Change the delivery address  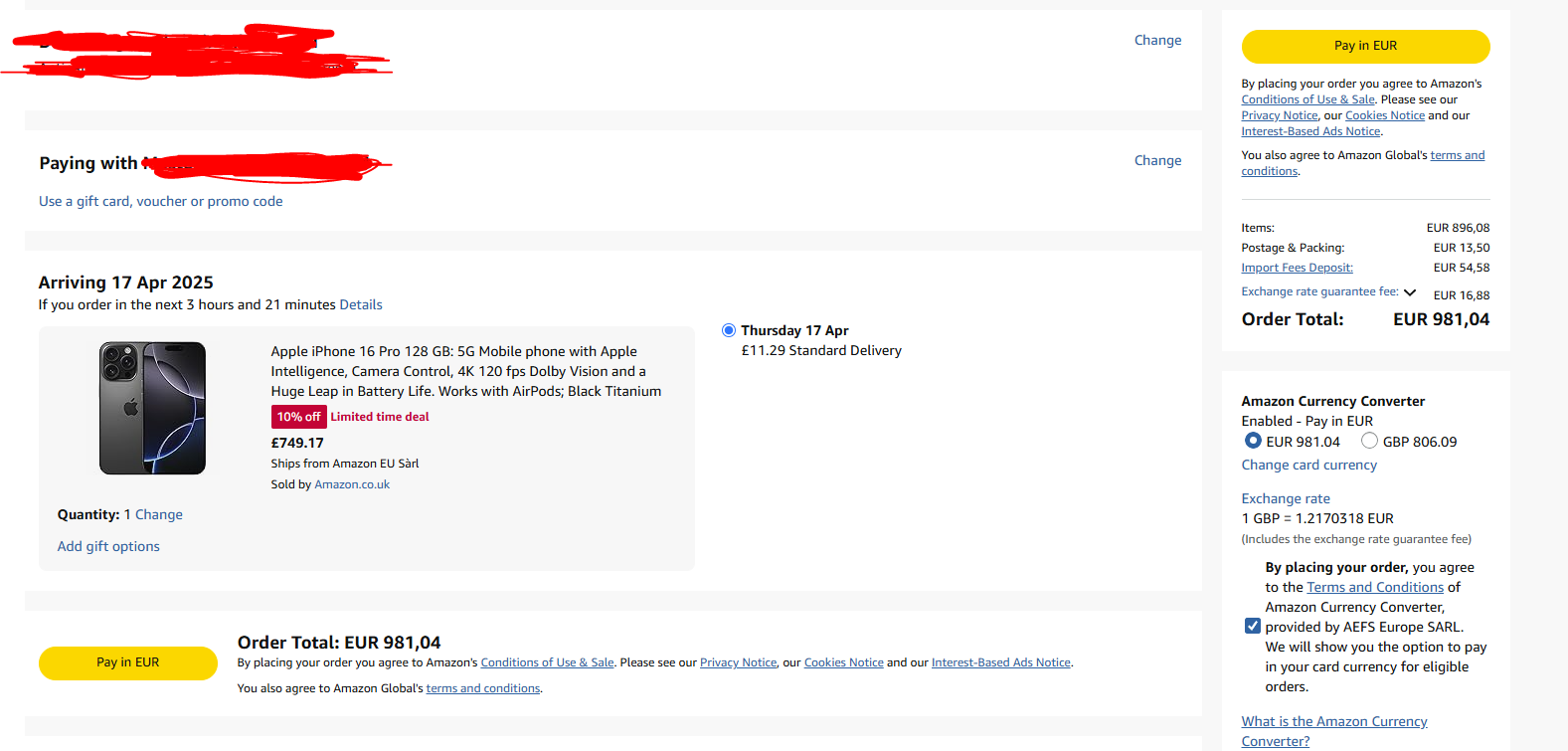tap(1157, 40)
